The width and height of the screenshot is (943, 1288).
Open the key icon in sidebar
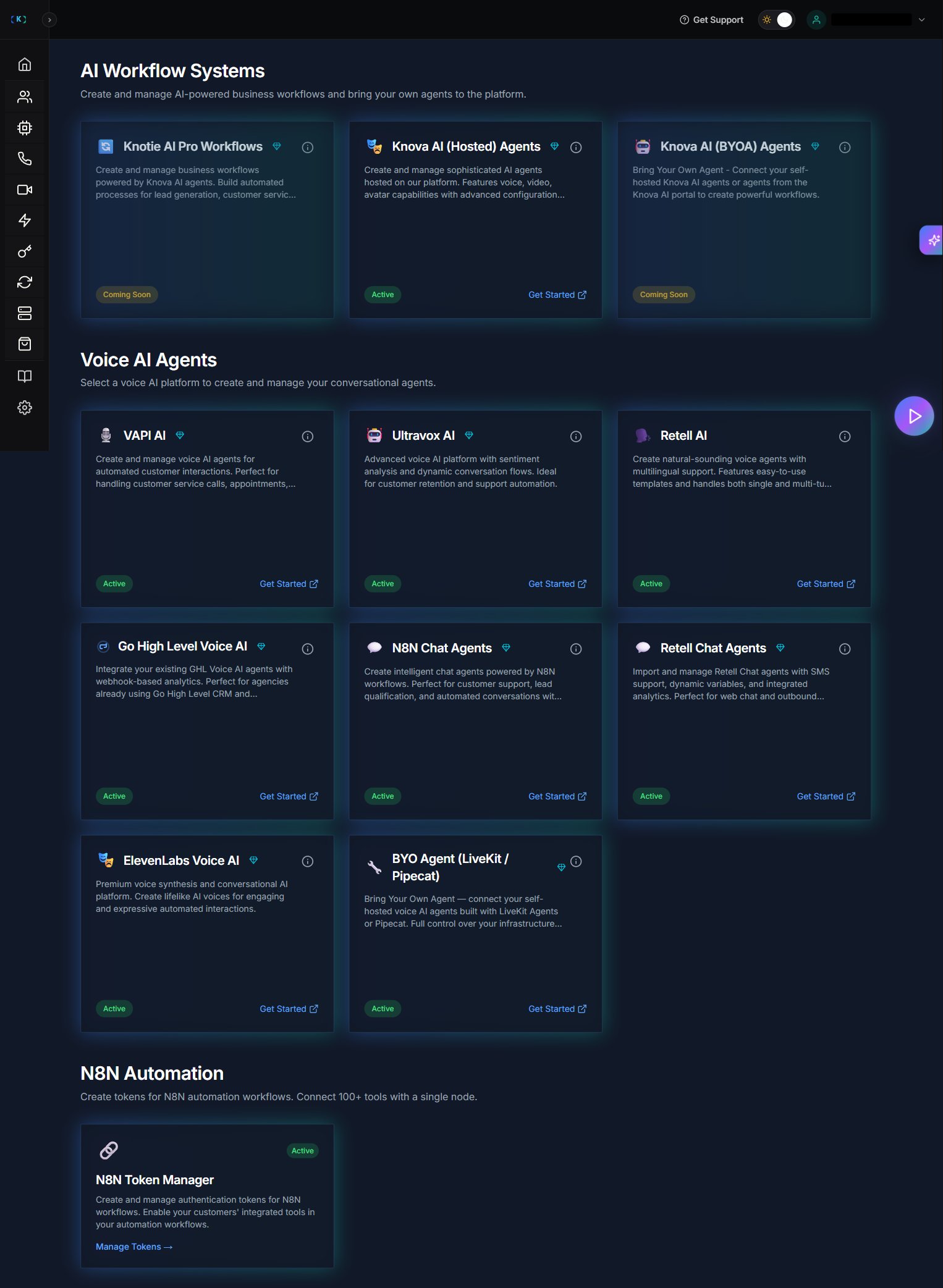[x=25, y=251]
